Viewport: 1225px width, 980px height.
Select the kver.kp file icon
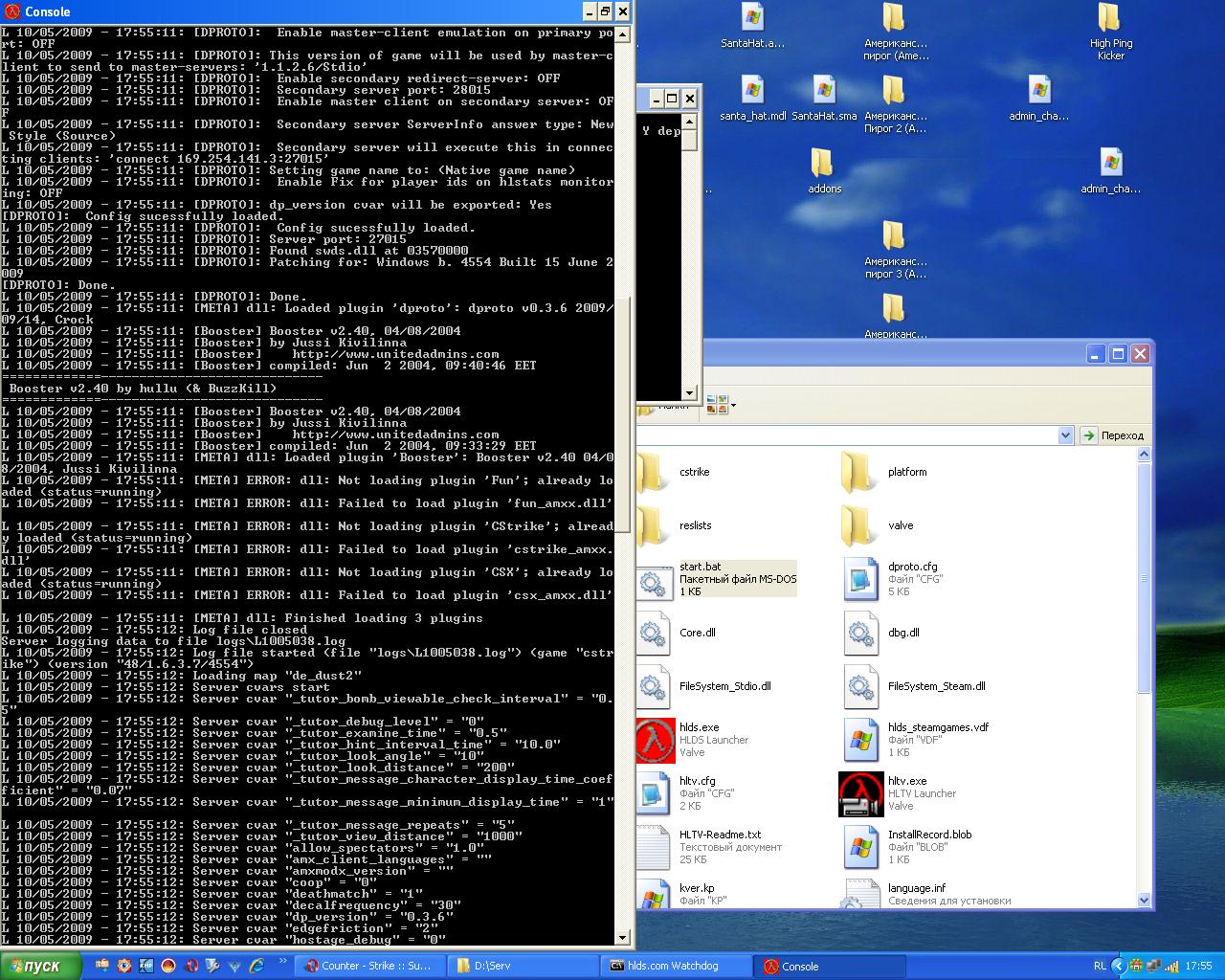655,894
